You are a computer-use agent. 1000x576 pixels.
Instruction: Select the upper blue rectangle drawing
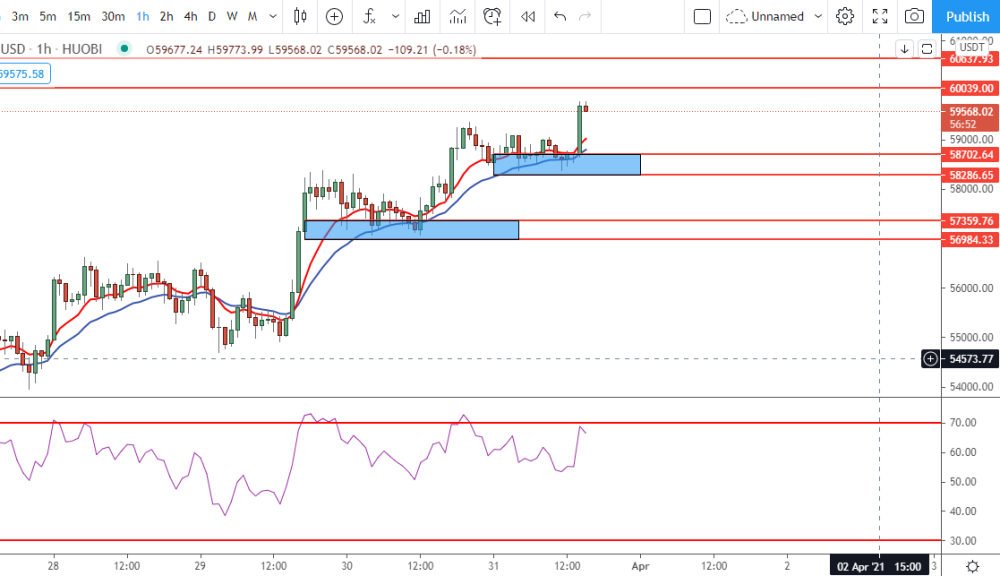[567, 165]
